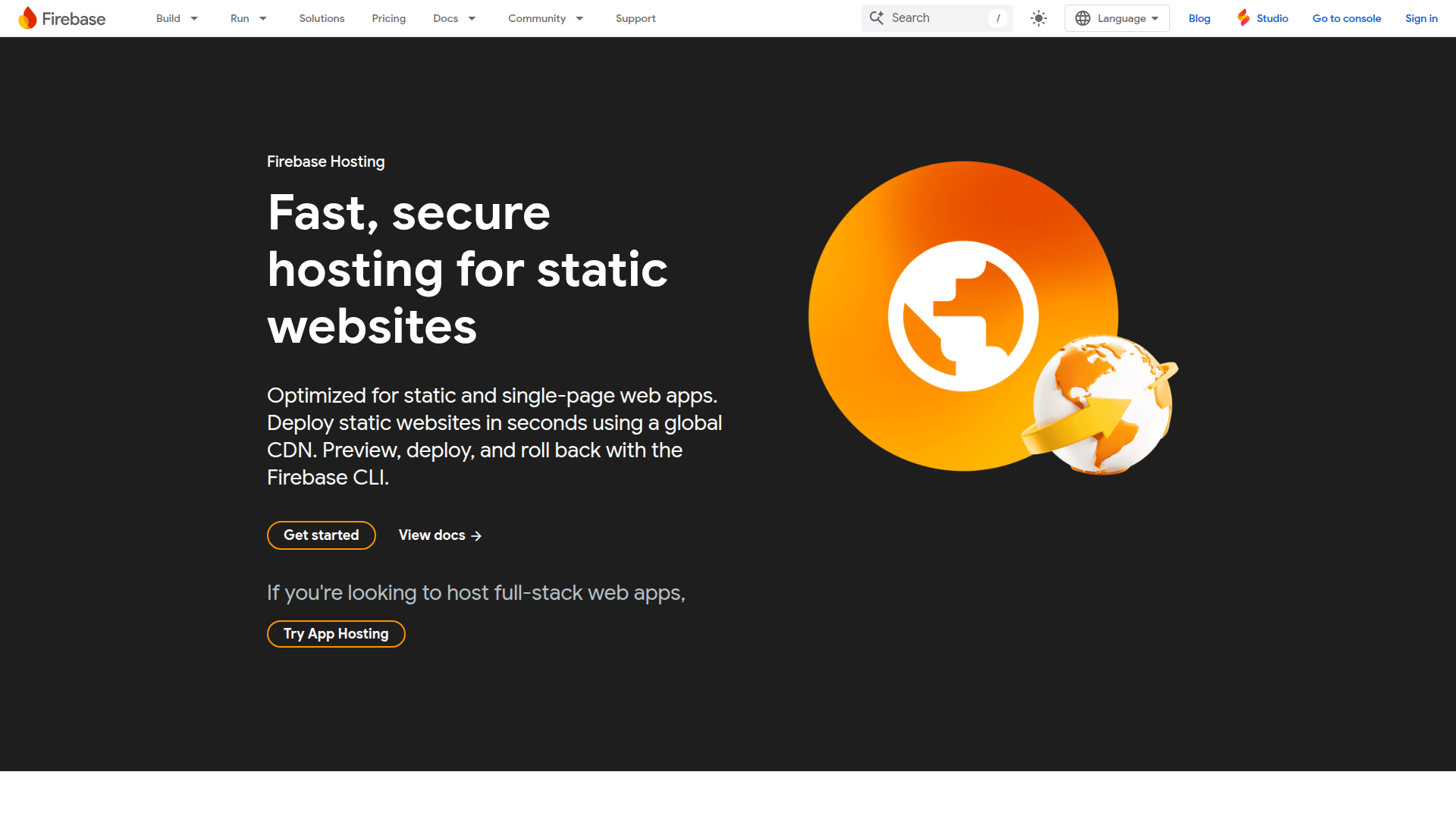Focus the Search input field
Screen dimensions: 1456x819
tap(937, 18)
